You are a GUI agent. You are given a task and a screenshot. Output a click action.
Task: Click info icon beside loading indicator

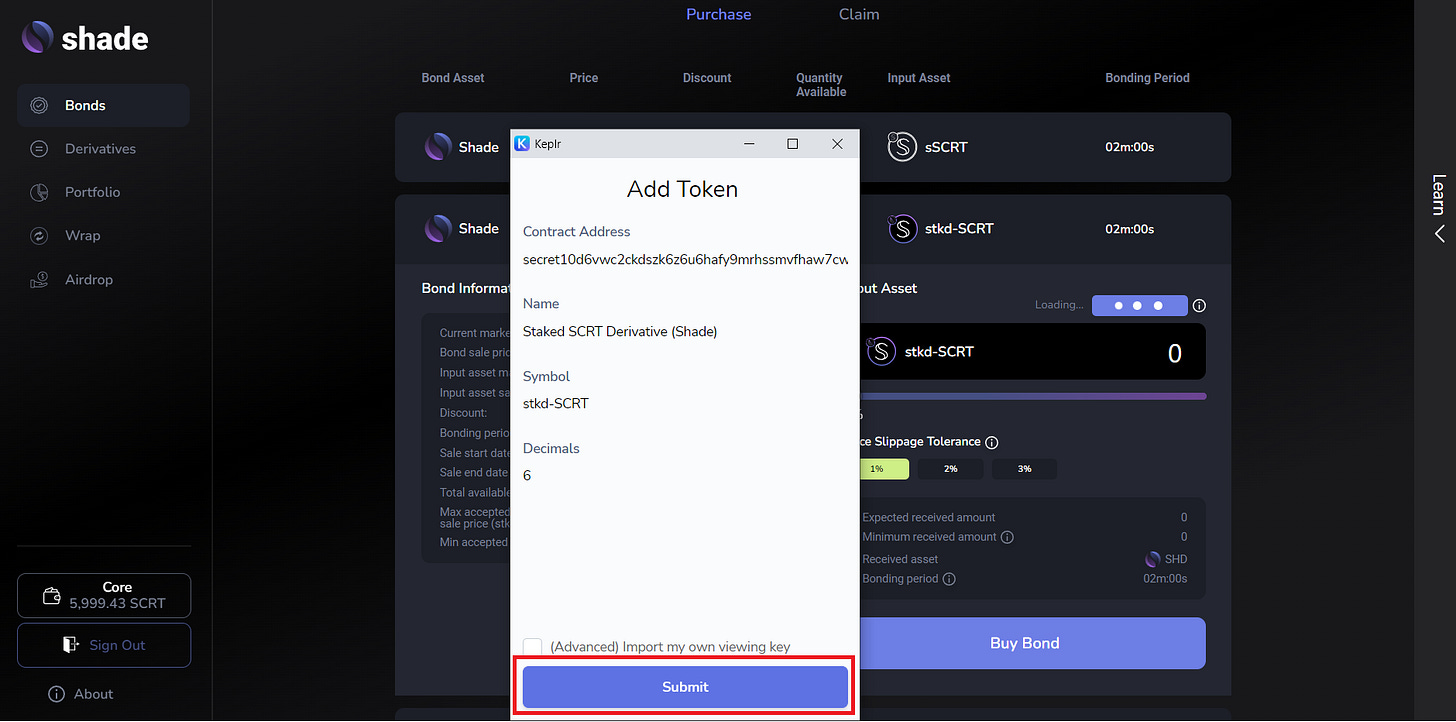coord(1199,306)
